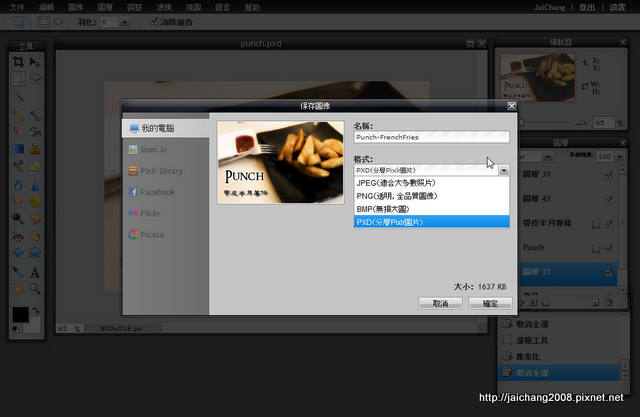The width and height of the screenshot is (640, 417).
Task: Select the Drawing shape tool
Action: coord(35,166)
